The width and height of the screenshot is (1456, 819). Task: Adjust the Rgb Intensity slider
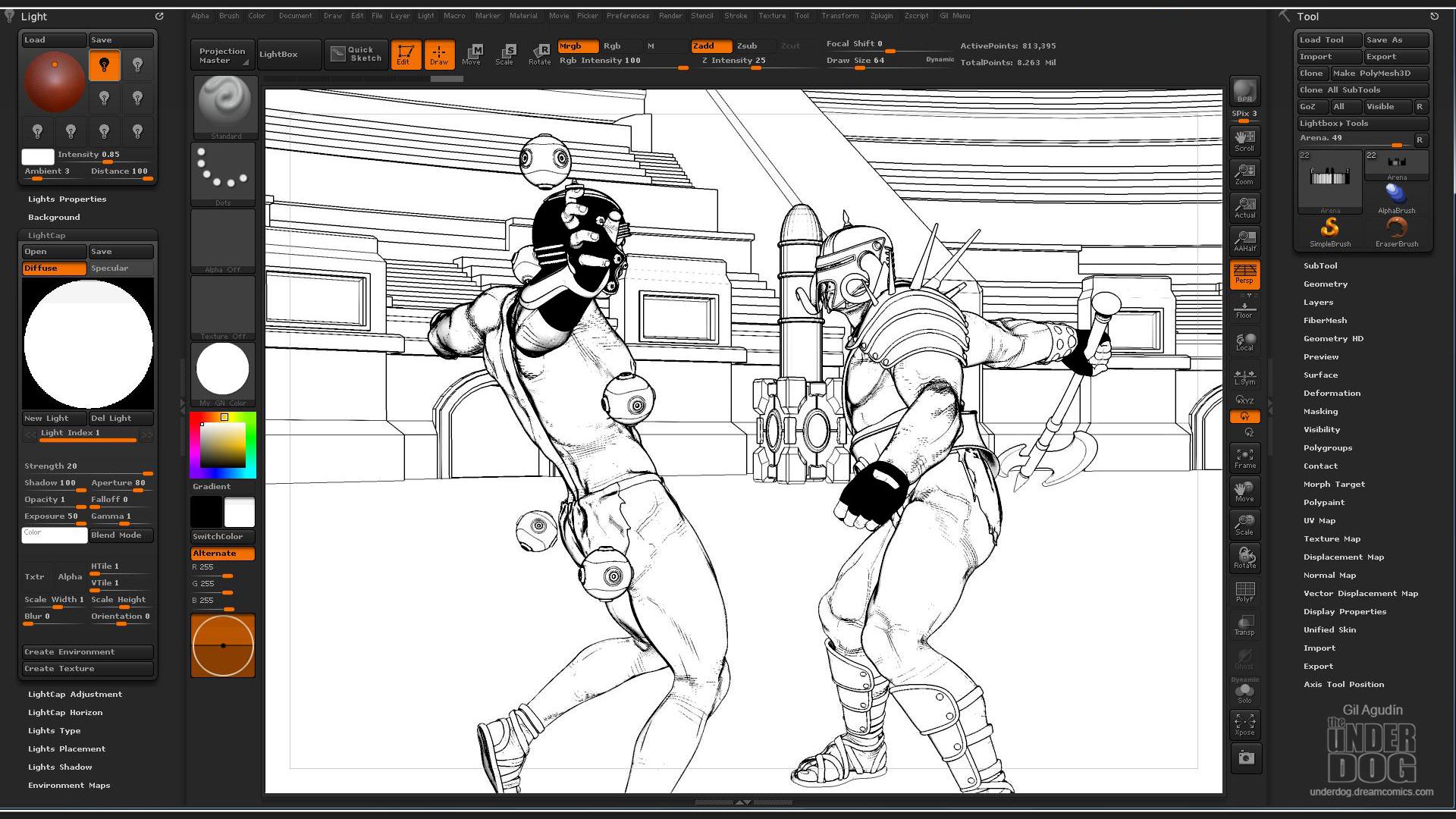click(x=624, y=61)
